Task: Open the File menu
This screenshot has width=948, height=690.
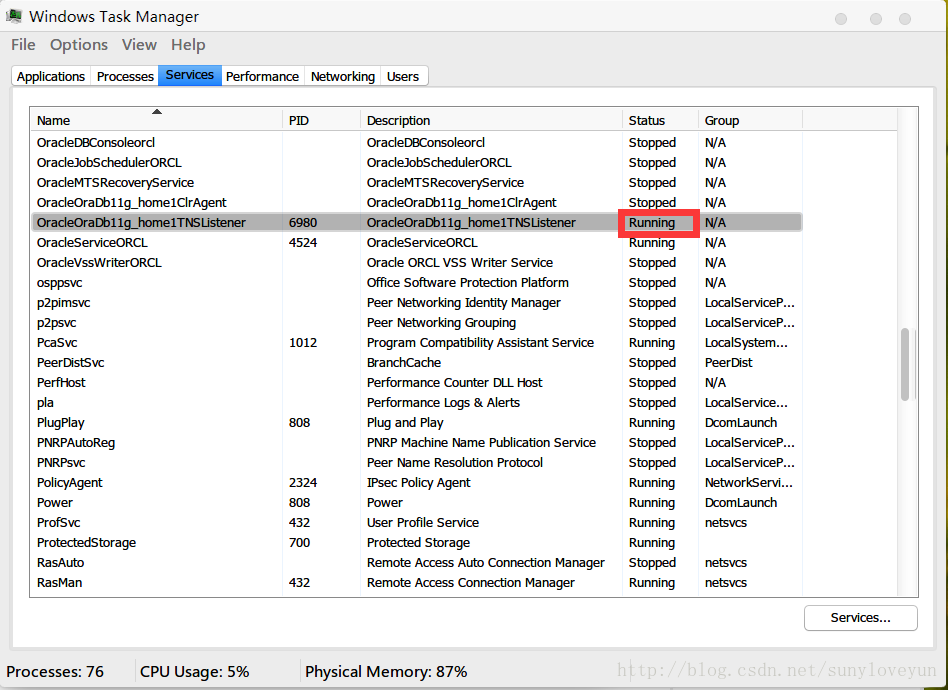Action: tap(23, 45)
